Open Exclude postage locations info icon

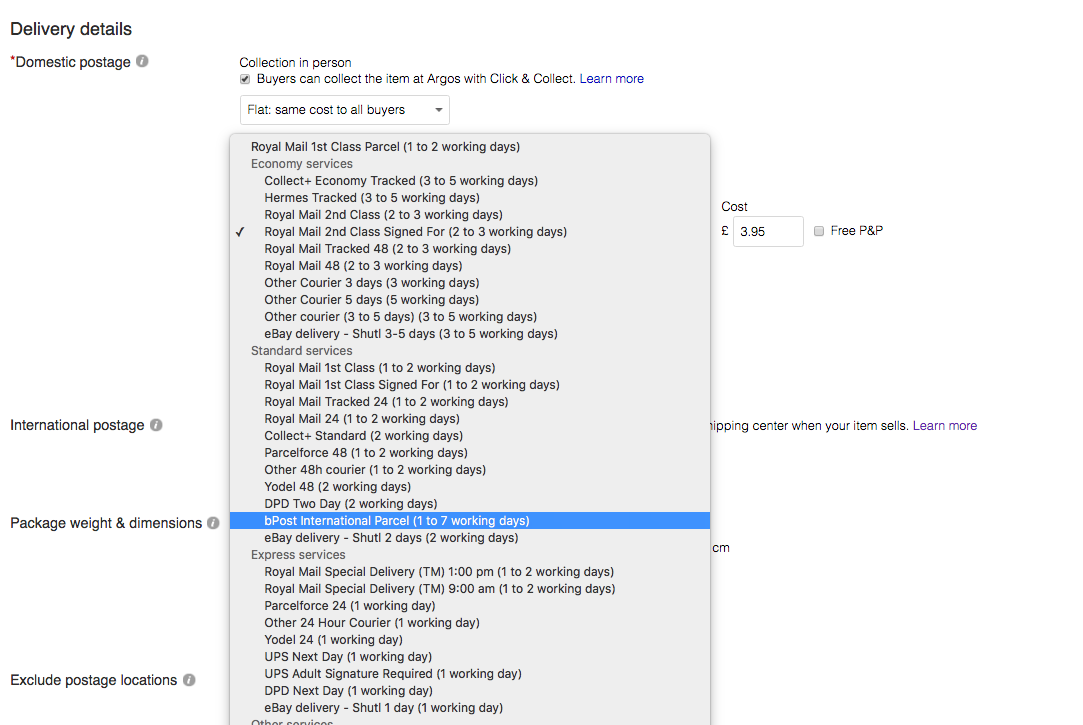tap(189, 679)
